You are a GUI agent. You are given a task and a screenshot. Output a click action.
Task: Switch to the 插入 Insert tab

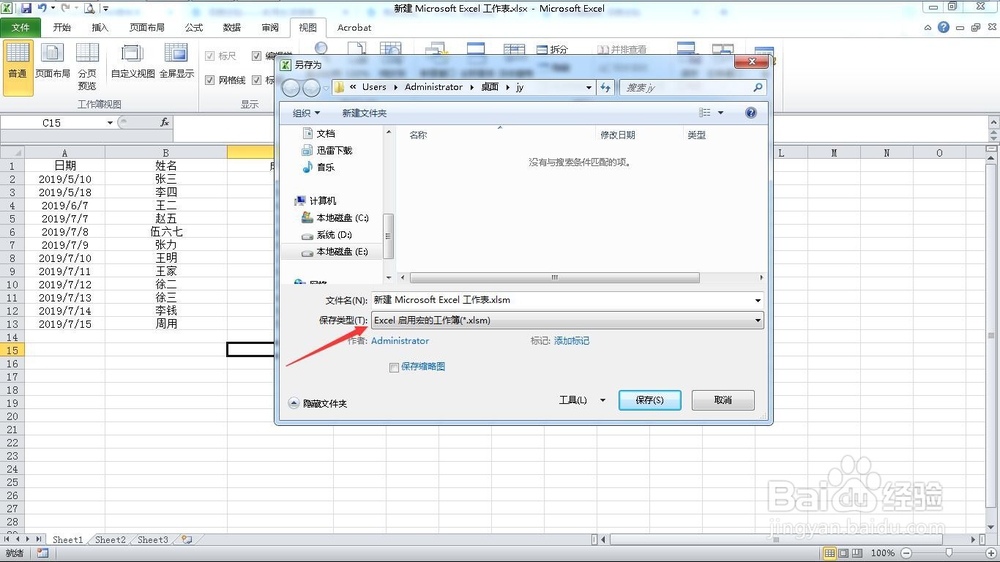point(100,27)
